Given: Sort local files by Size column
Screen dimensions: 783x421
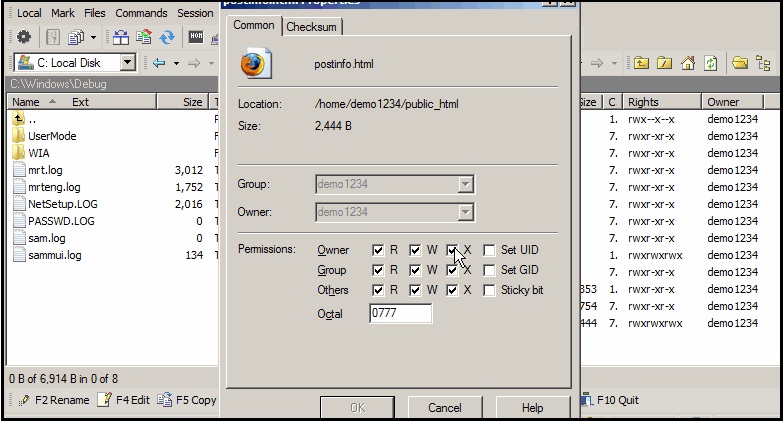Looking at the screenshot, I should [183, 102].
